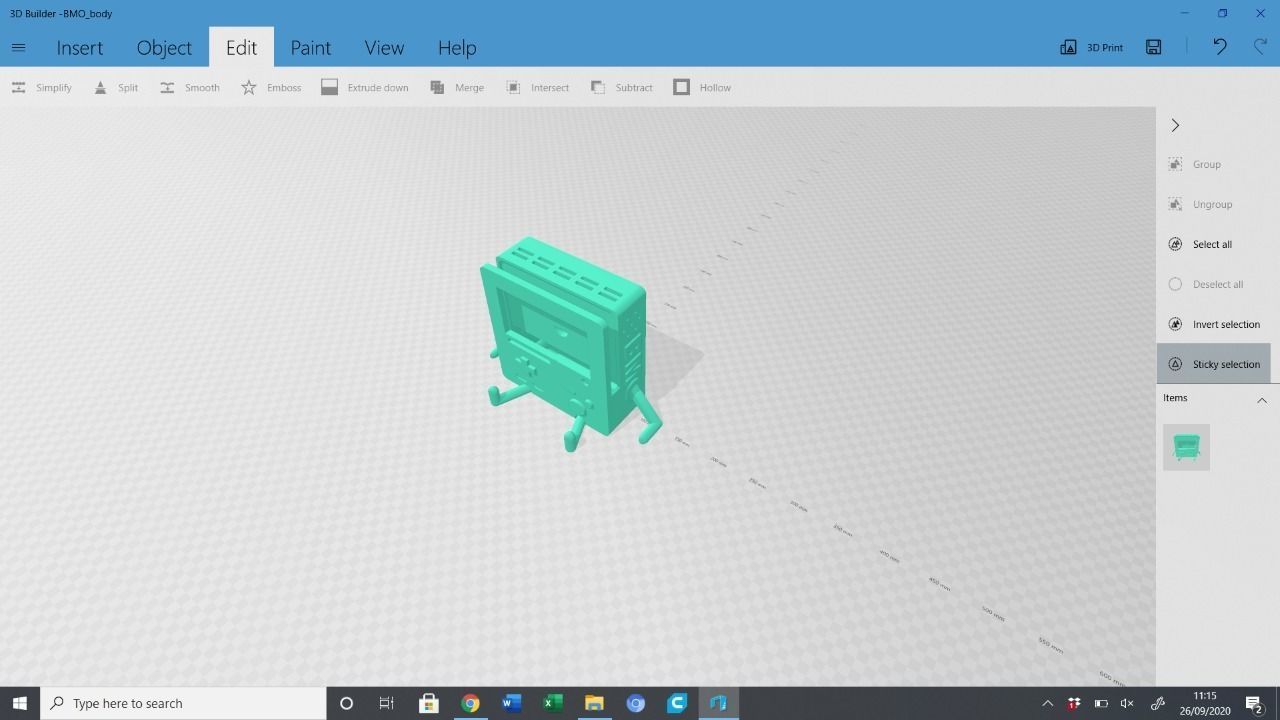
Task: Toggle Sticky selection
Action: pos(1214,364)
